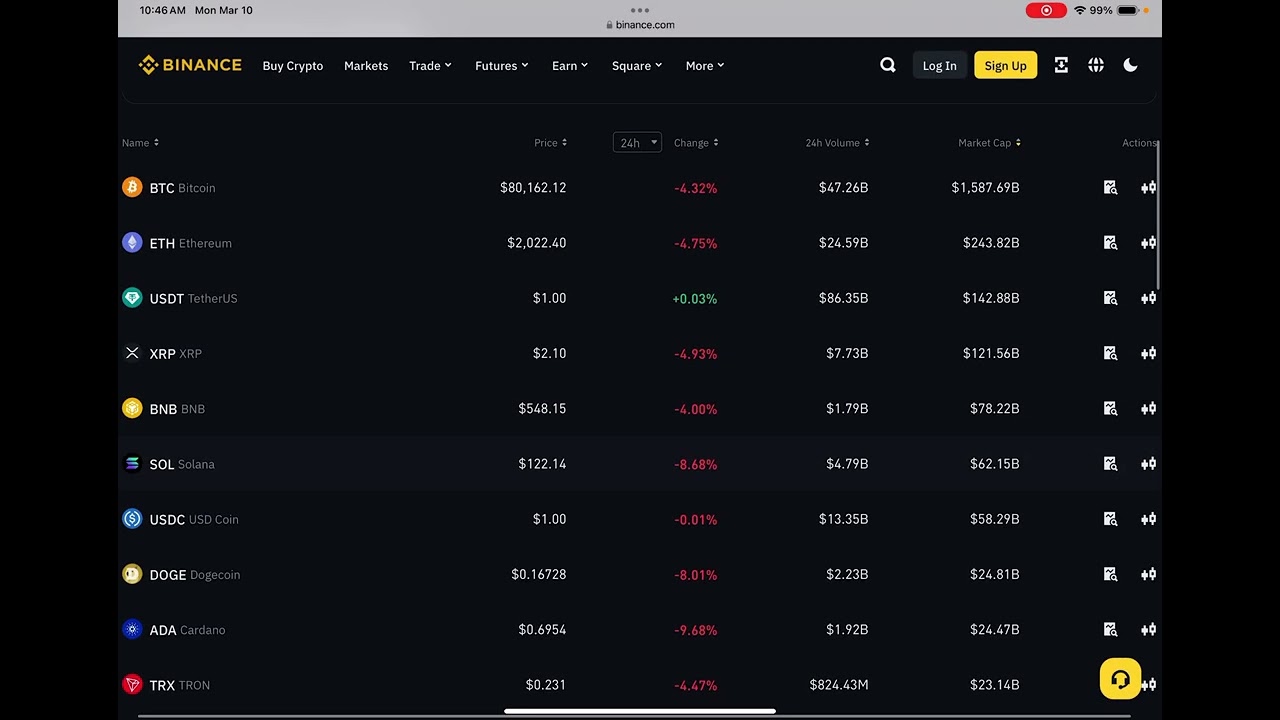Screen dimensions: 1280x720
Task: Expand the More menu
Action: tap(705, 66)
